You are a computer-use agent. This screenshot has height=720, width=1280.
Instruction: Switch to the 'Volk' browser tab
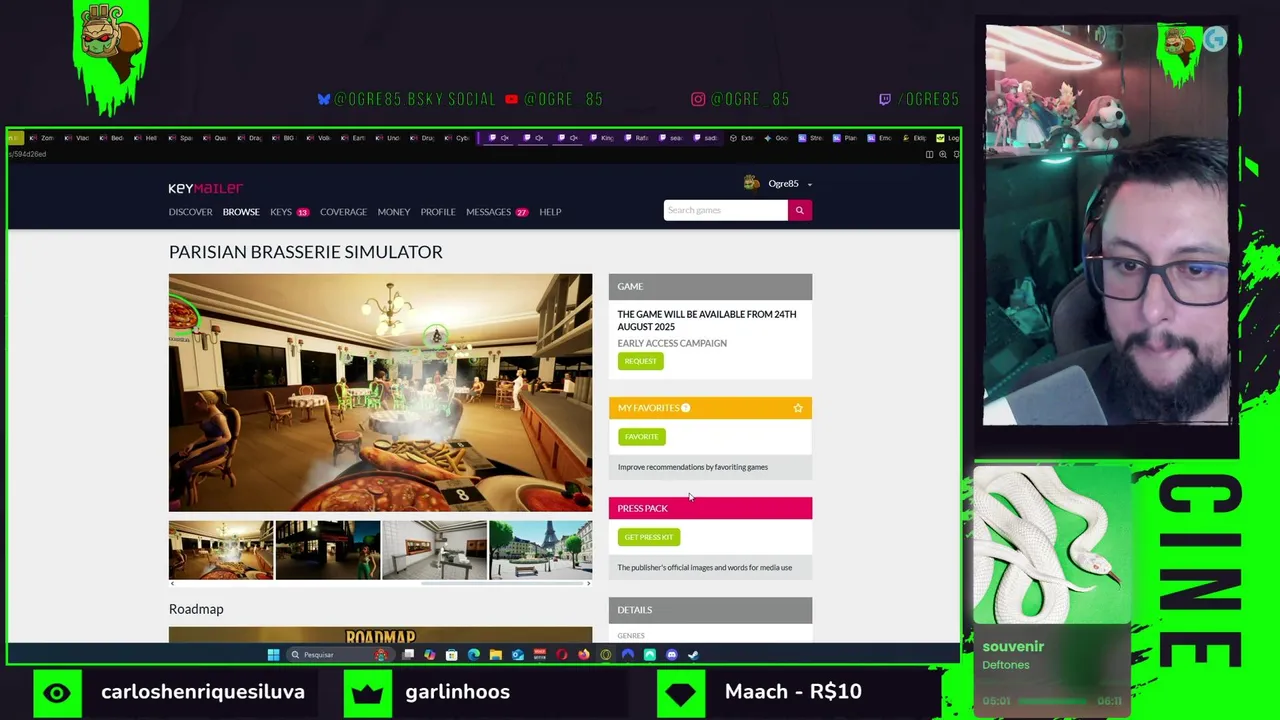click(320, 138)
